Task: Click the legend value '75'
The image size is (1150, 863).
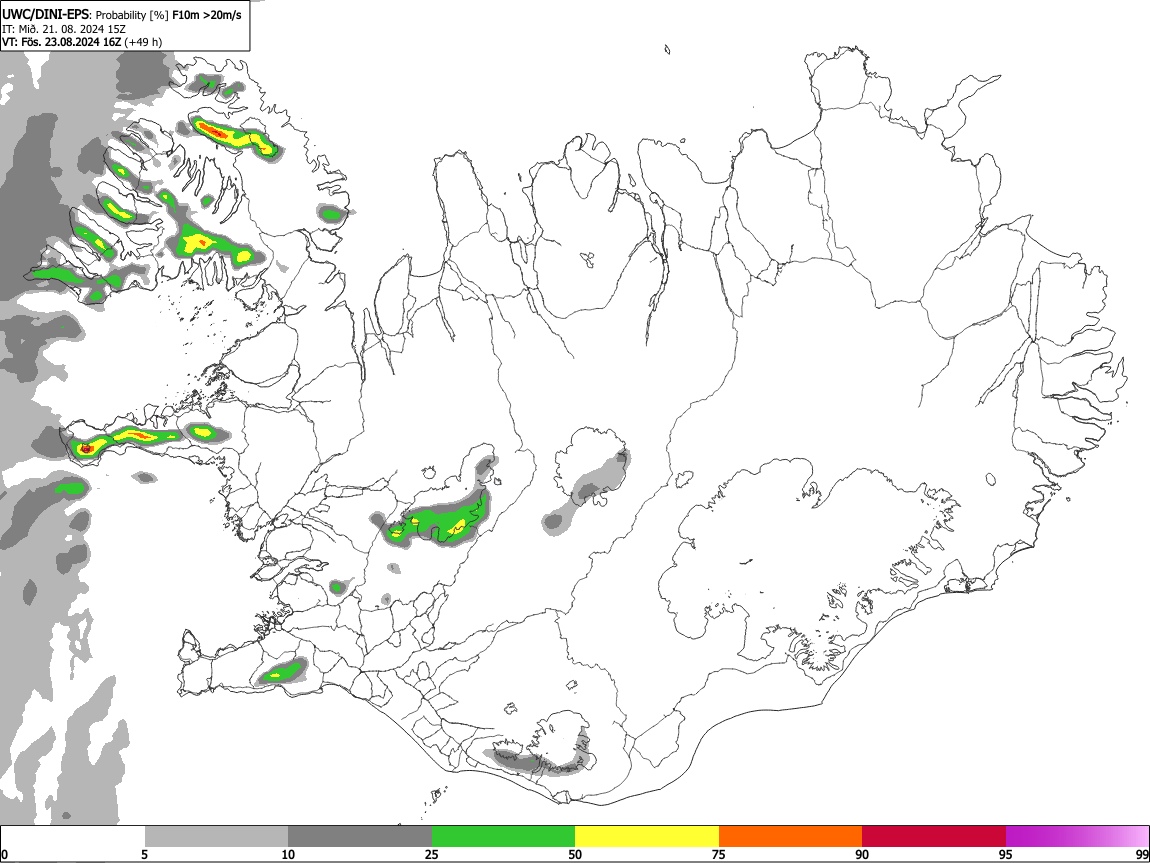Action: 719,854
